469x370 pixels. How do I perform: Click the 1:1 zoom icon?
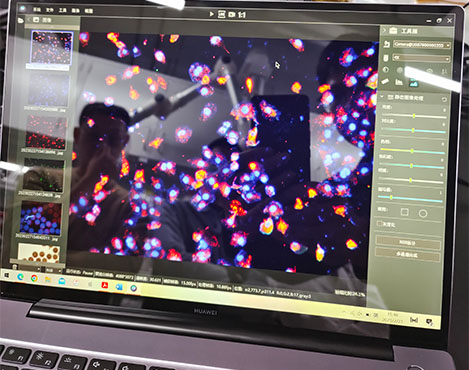(x=242, y=15)
